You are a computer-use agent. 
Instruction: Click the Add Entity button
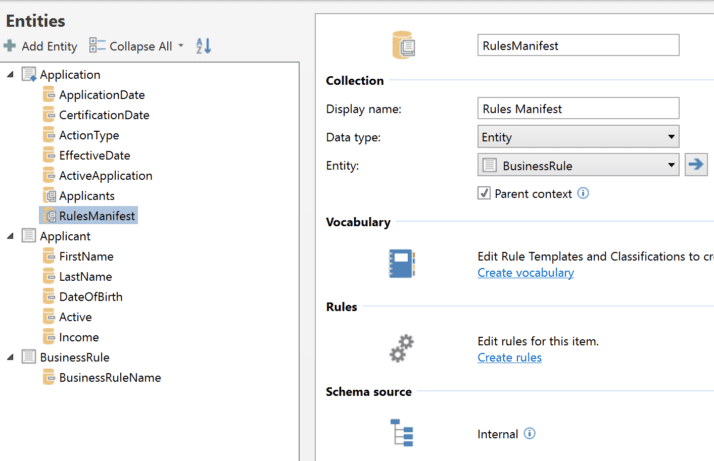click(40, 46)
